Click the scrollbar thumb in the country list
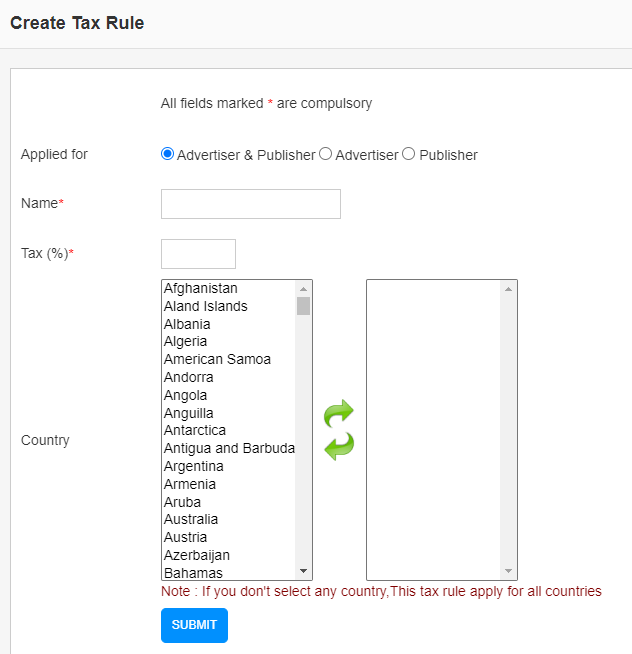632x654 pixels. coord(303,306)
